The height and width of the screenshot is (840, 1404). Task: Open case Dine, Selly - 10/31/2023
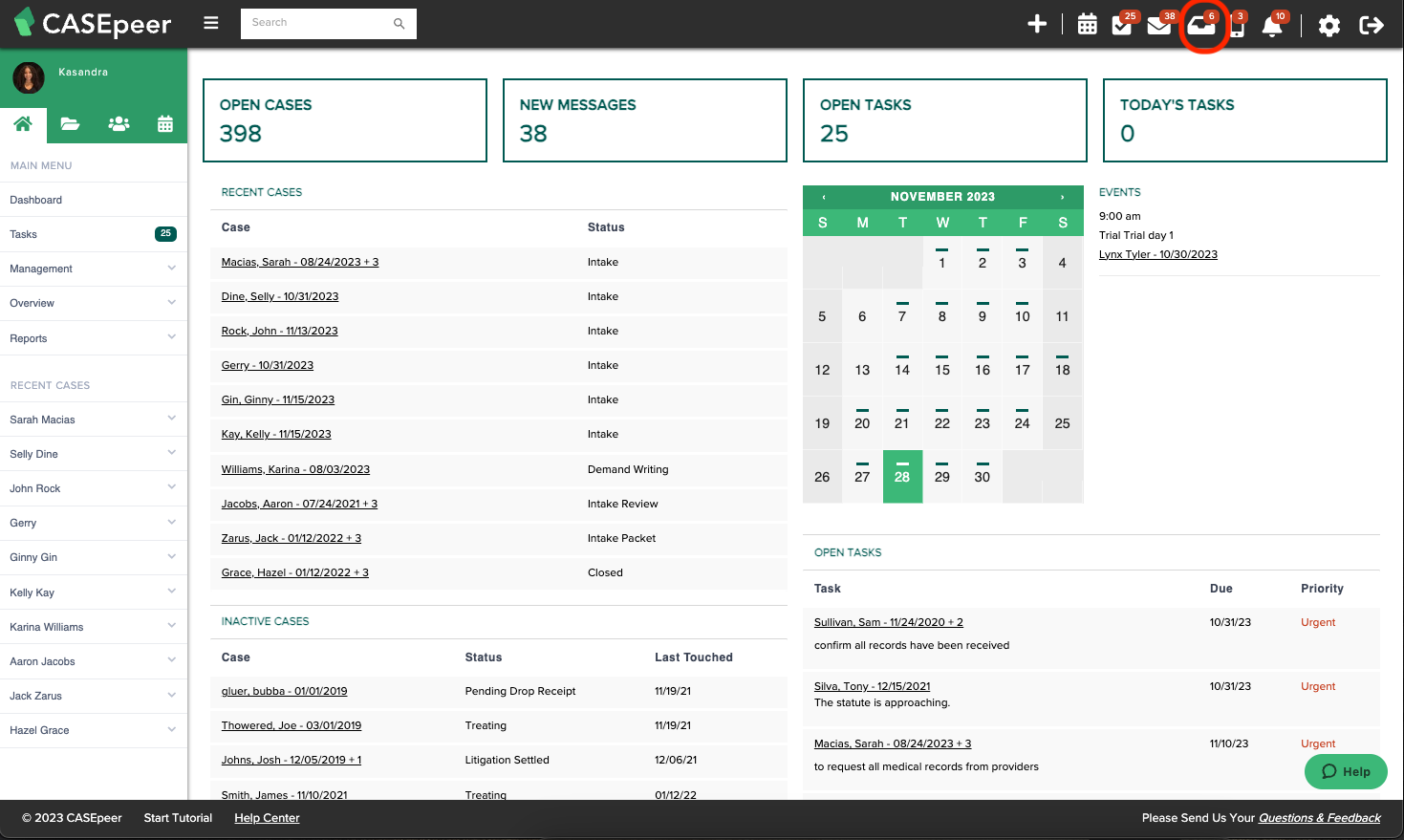pos(280,296)
